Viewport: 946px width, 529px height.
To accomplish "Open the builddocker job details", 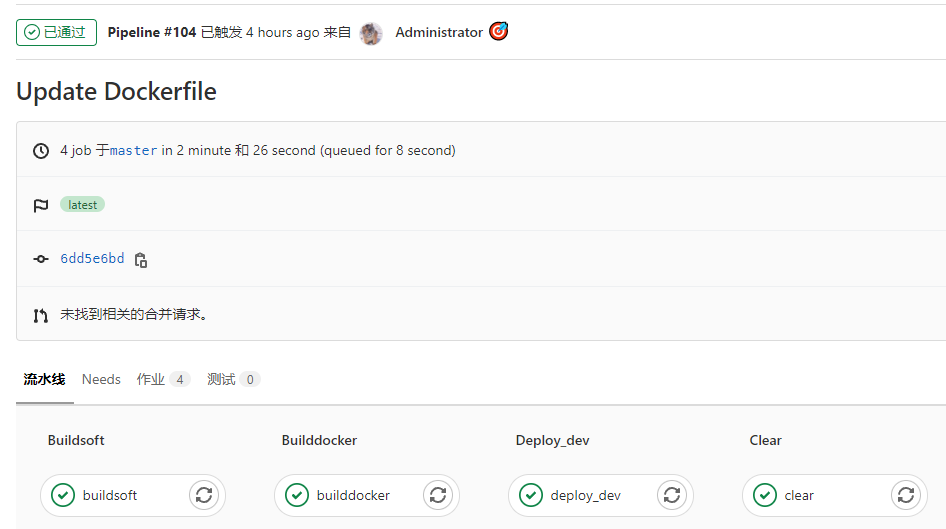I will pyautogui.click(x=353, y=495).
